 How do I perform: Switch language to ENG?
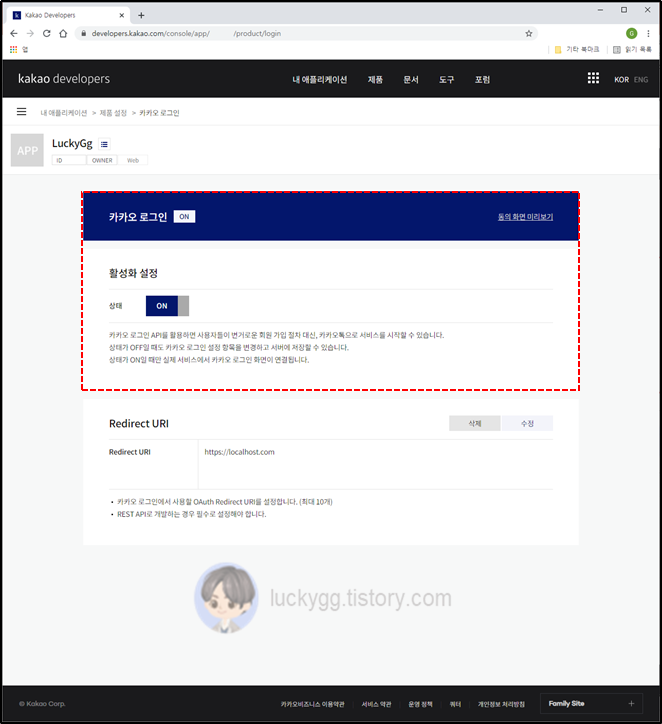pos(641,79)
